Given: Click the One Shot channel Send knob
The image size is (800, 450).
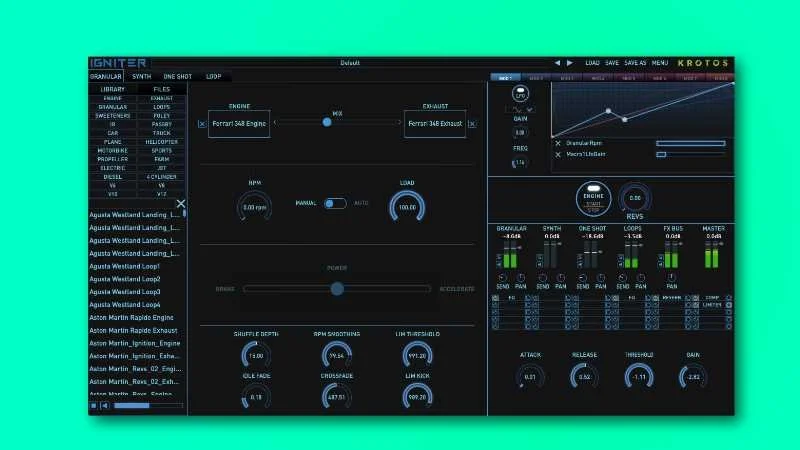Looking at the screenshot, I should [583, 278].
